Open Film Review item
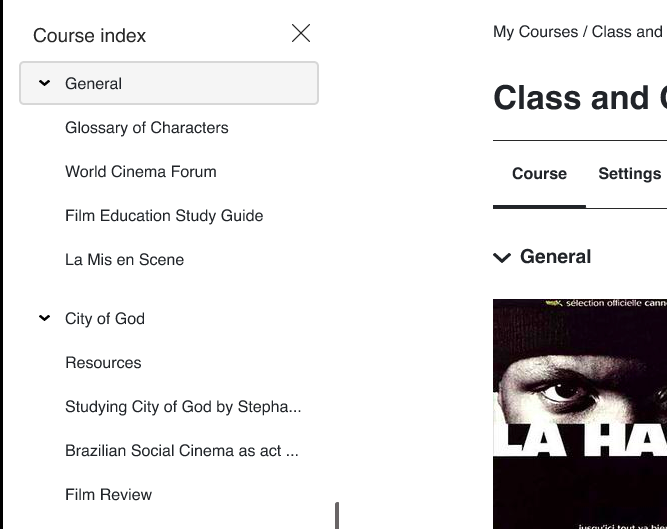This screenshot has height=529, width=667. [x=108, y=495]
